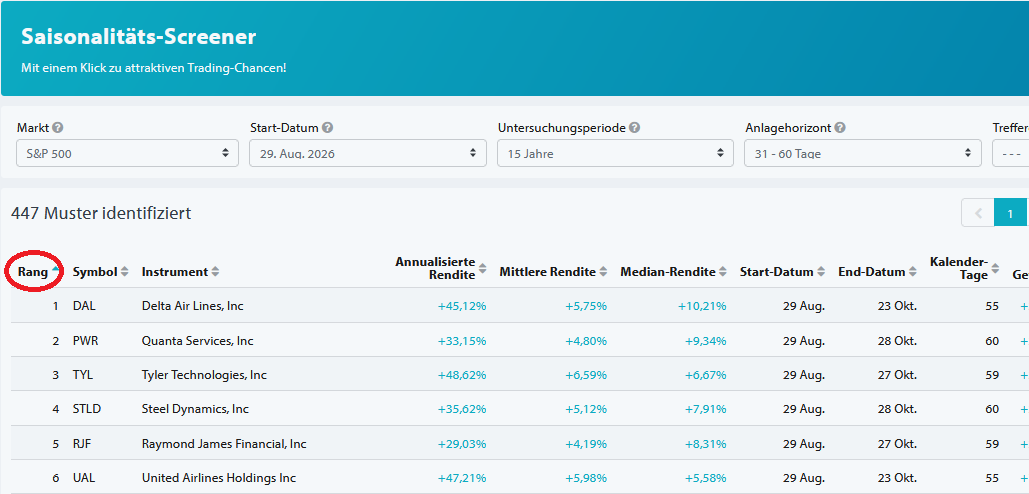
Task: Click +29,03% annualized return for RJF
Action: pos(462,444)
